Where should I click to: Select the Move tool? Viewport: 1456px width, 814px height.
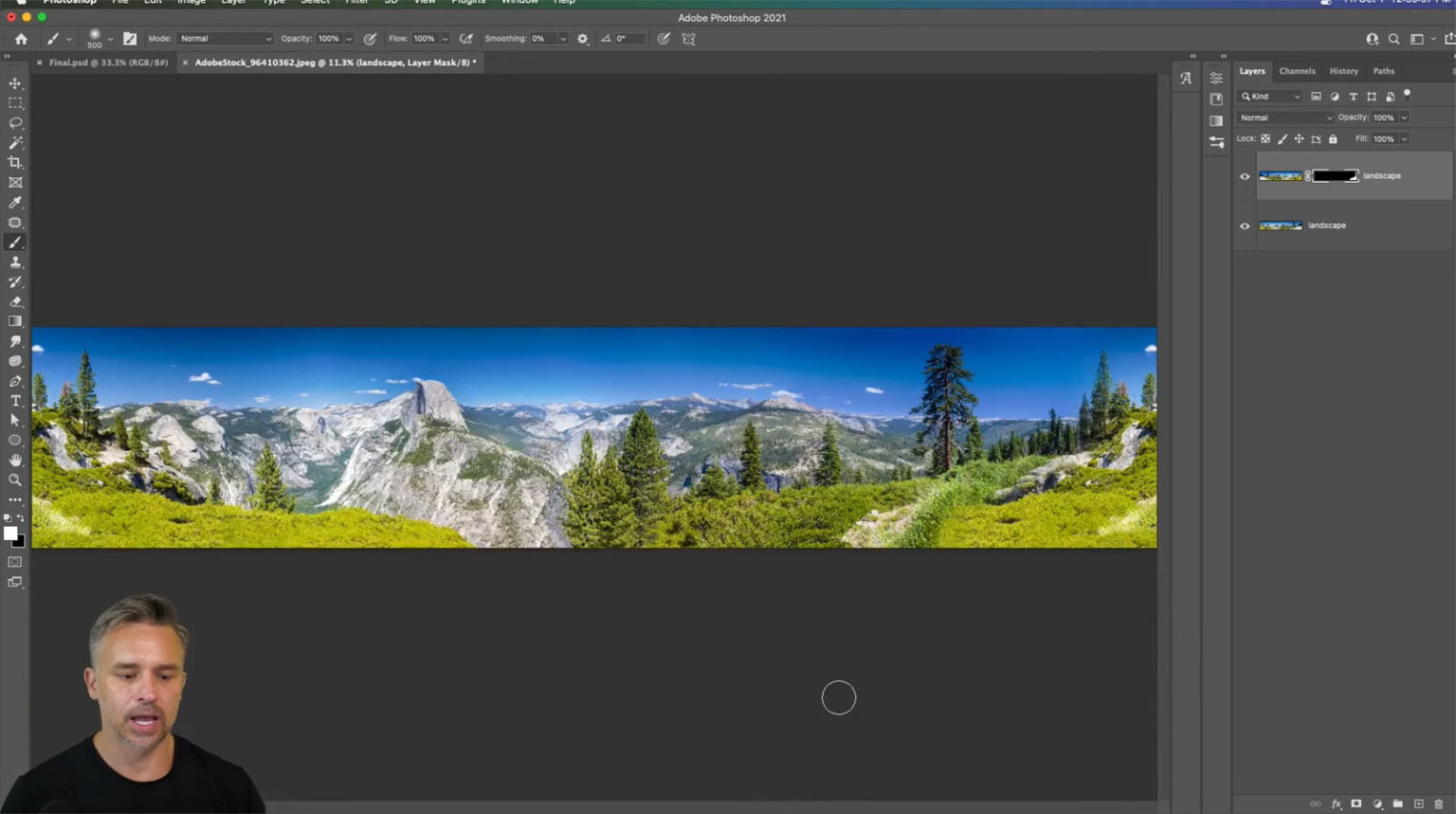pyautogui.click(x=14, y=83)
